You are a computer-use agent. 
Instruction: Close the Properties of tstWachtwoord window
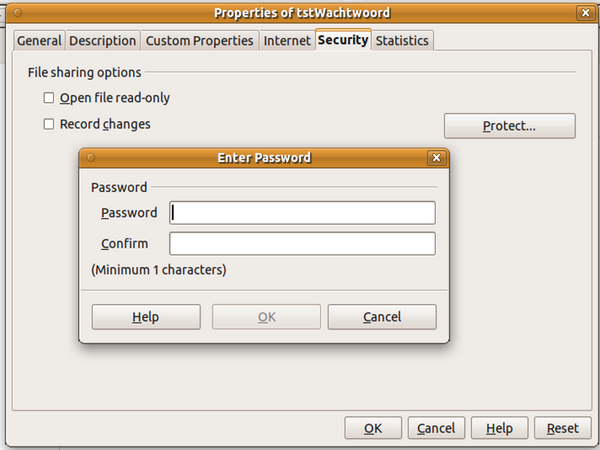584,13
